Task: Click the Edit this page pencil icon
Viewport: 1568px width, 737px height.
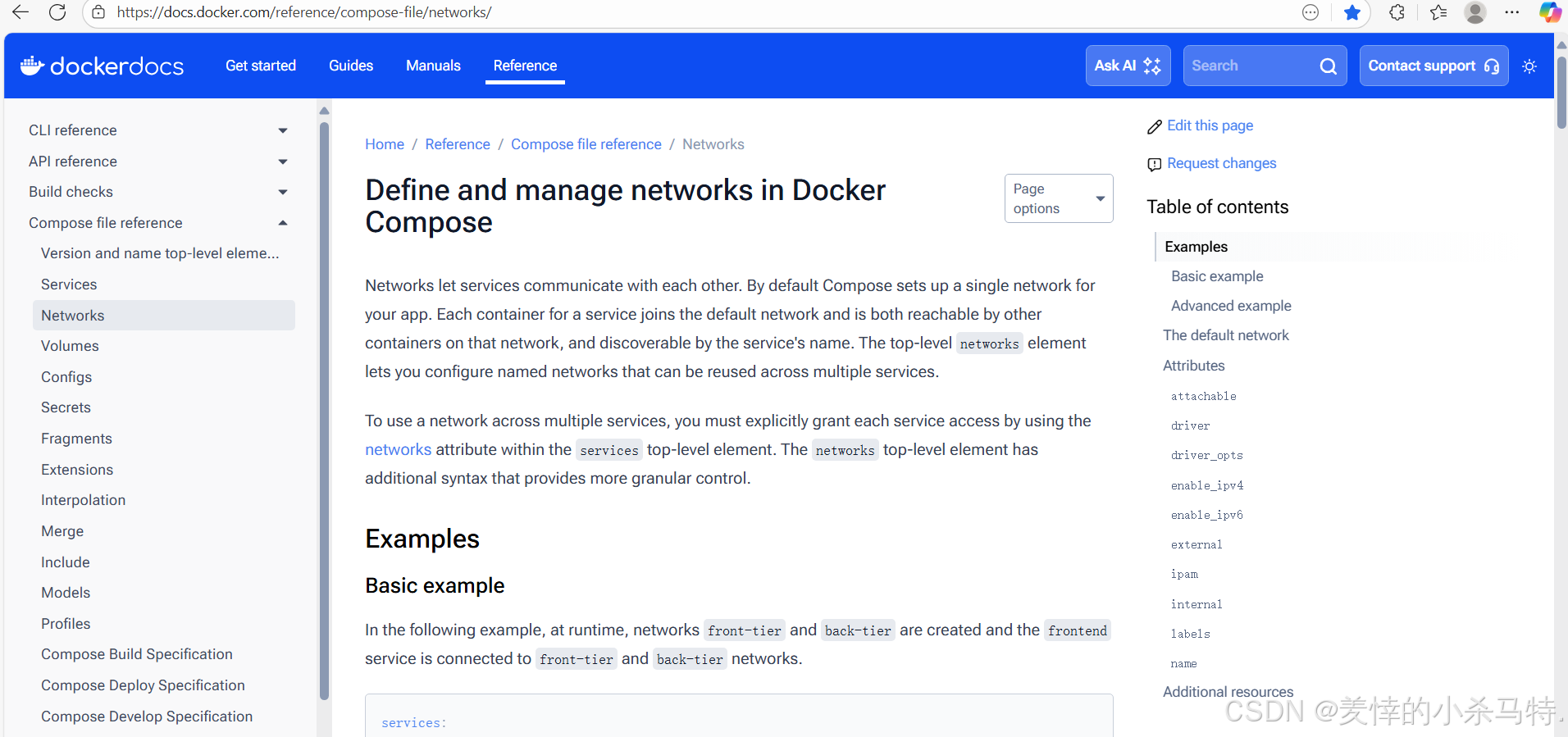Action: point(1154,126)
